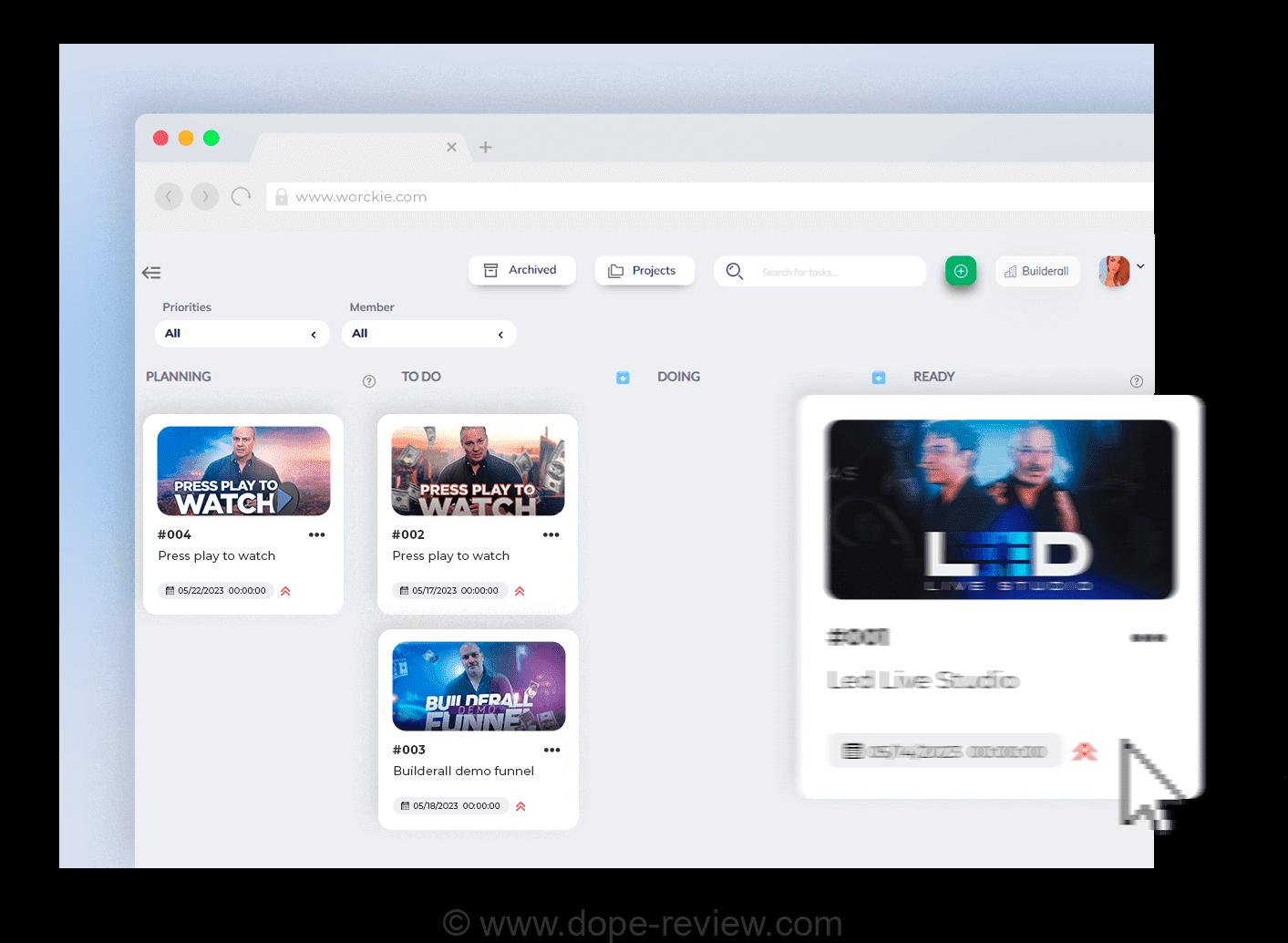The image size is (1288, 943).
Task: Click the Search for tasks field
Action: click(x=834, y=272)
